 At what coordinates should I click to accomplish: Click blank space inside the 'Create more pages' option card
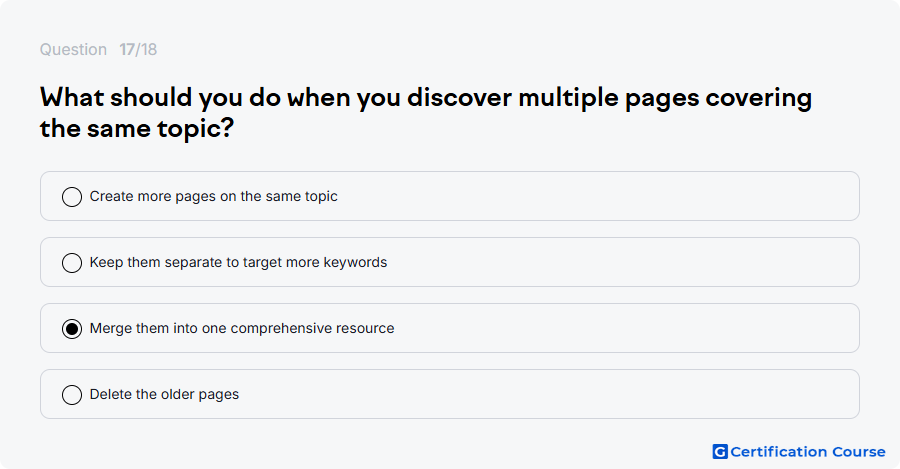597,196
